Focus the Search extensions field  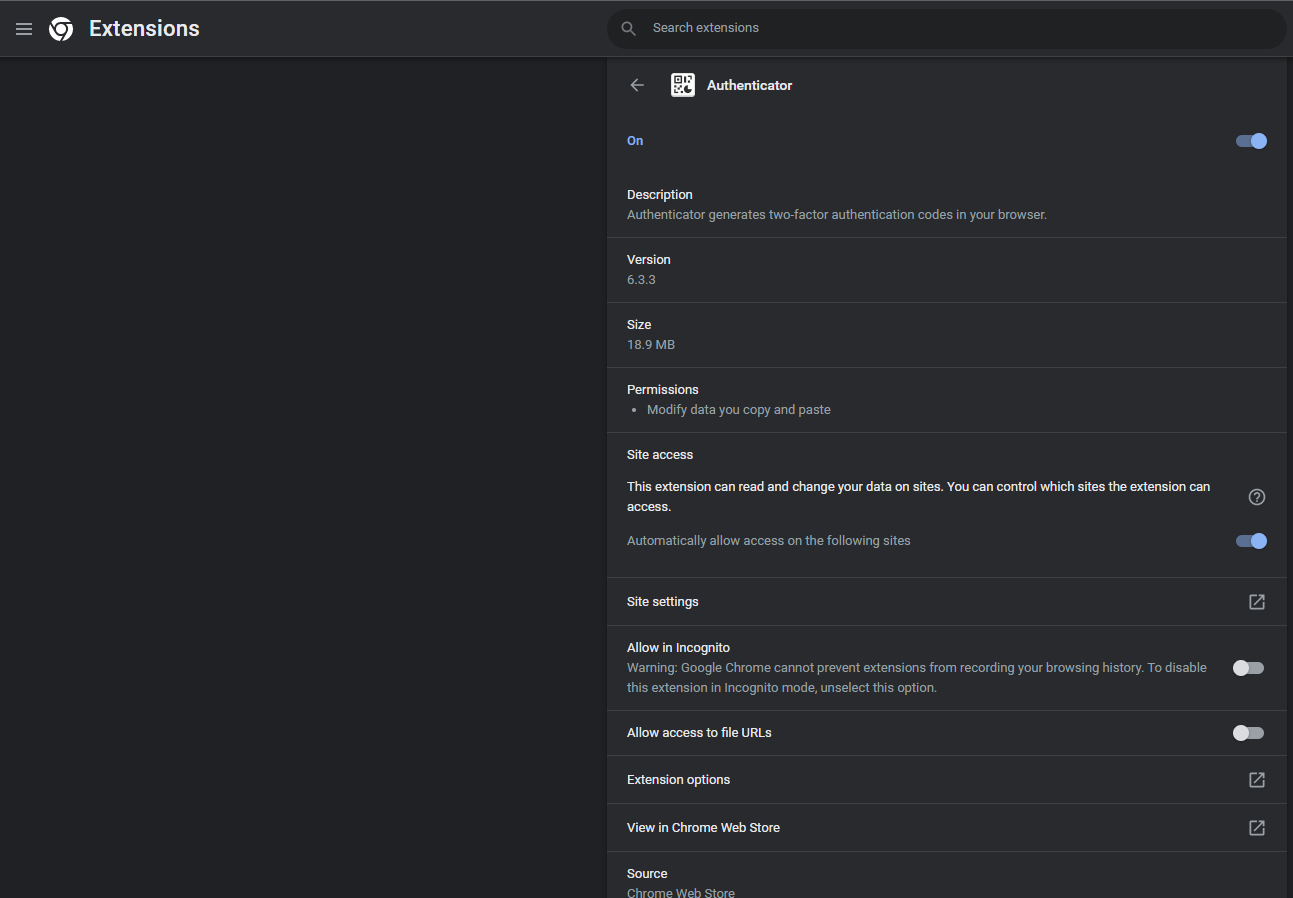tap(946, 28)
